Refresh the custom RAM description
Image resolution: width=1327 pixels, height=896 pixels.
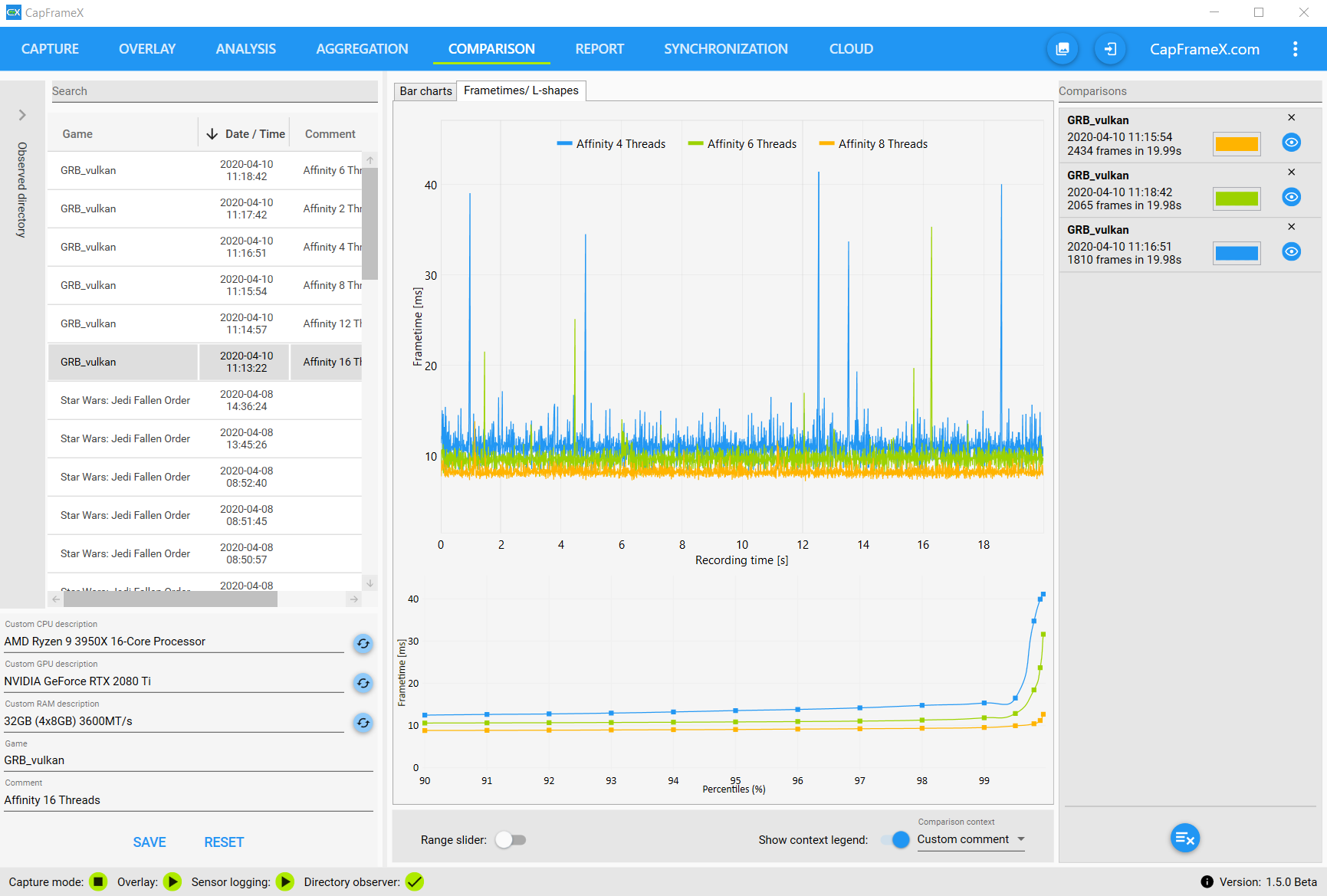click(x=363, y=723)
